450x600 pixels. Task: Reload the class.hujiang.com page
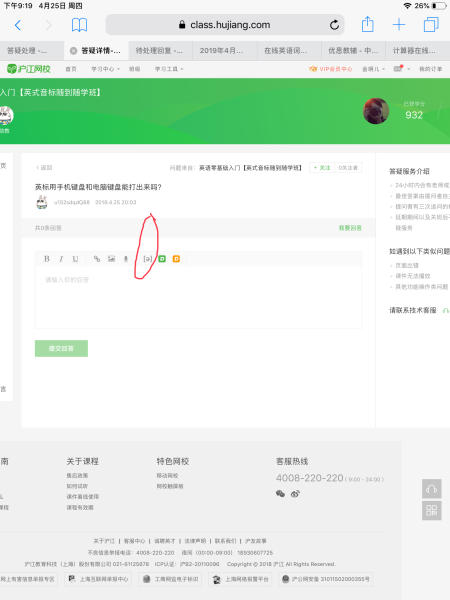point(334,25)
